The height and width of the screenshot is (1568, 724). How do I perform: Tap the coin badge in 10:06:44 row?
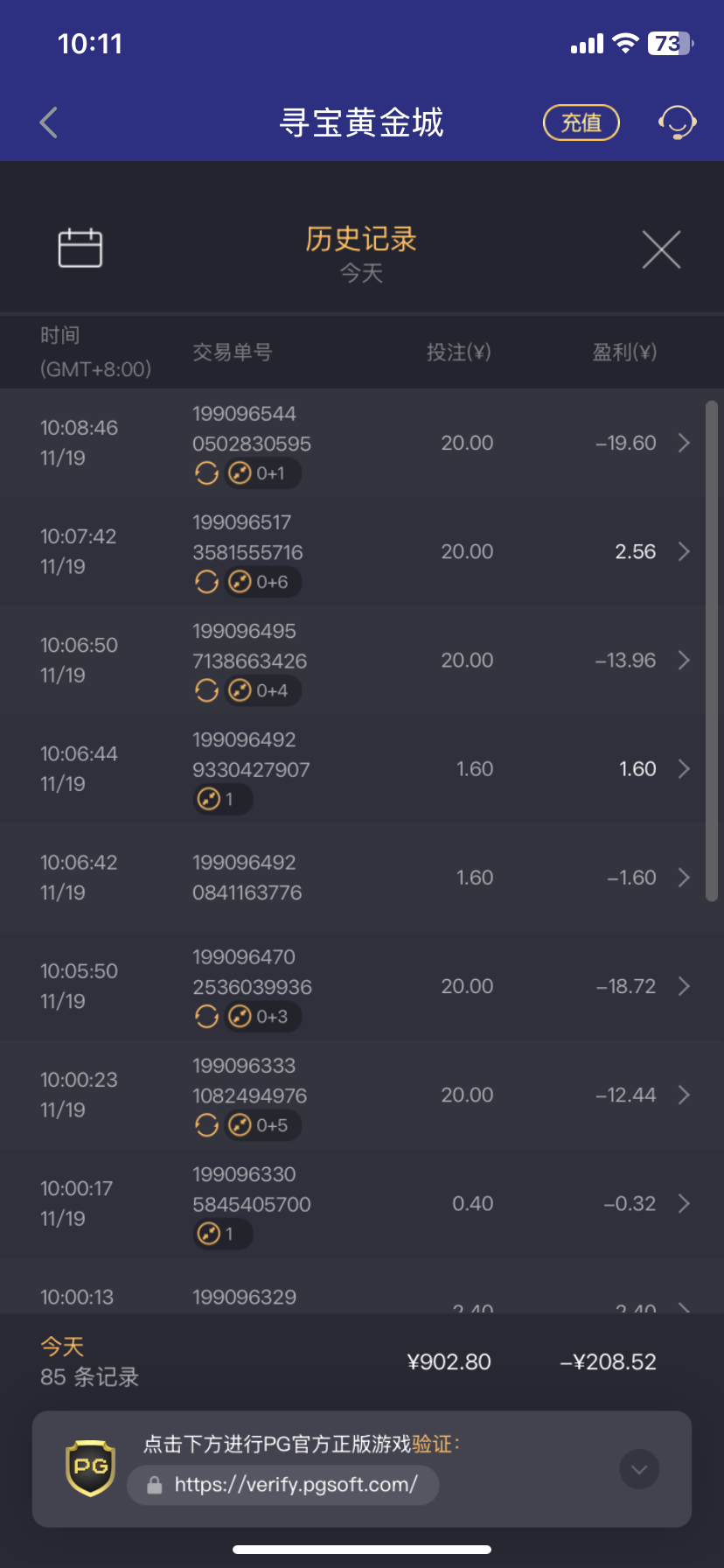tap(221, 799)
